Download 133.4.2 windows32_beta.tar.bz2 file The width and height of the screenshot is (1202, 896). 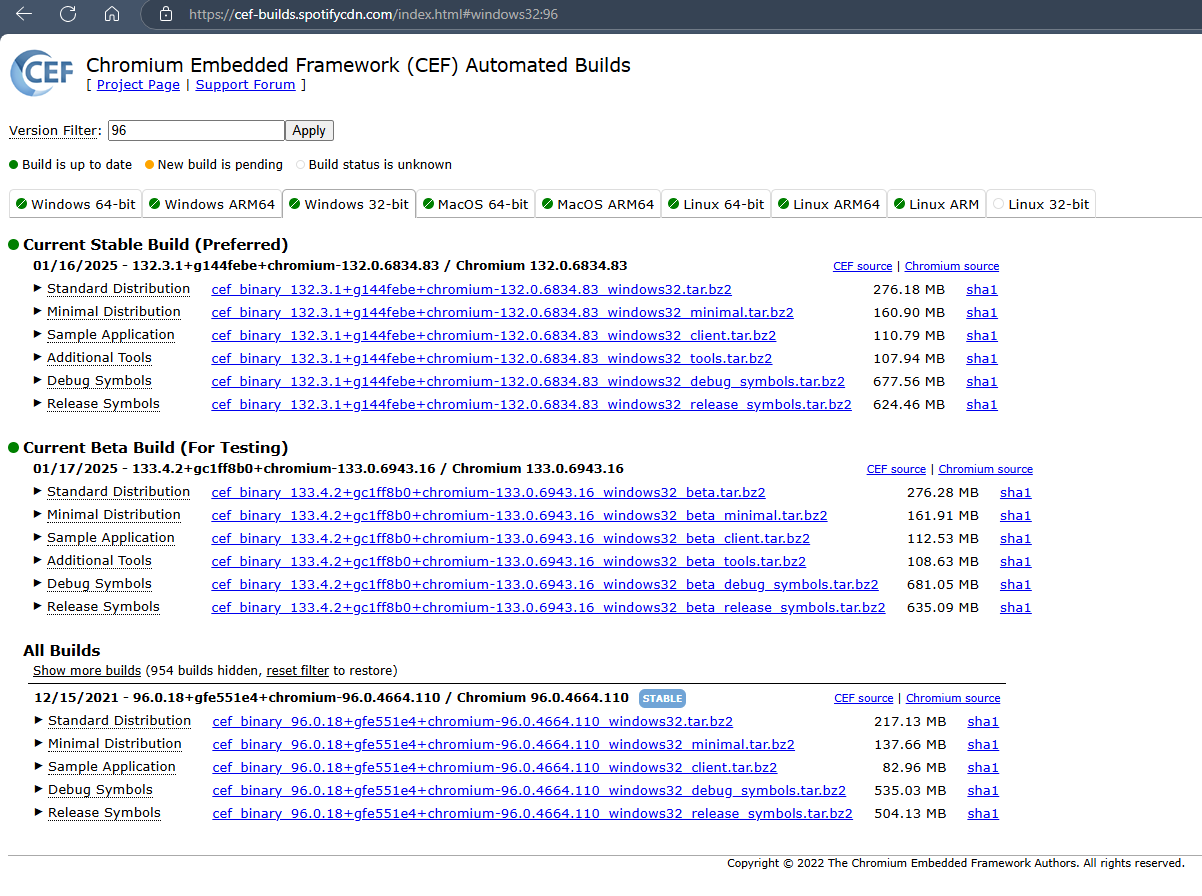(488, 493)
